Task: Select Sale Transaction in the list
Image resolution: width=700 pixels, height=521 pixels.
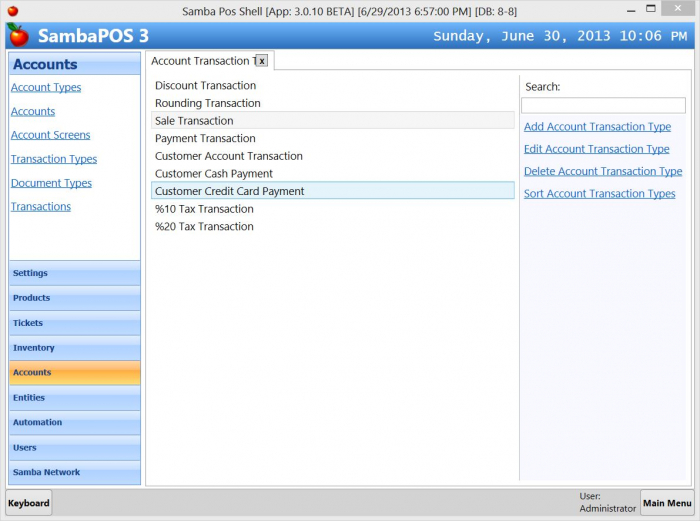Action: click(194, 121)
